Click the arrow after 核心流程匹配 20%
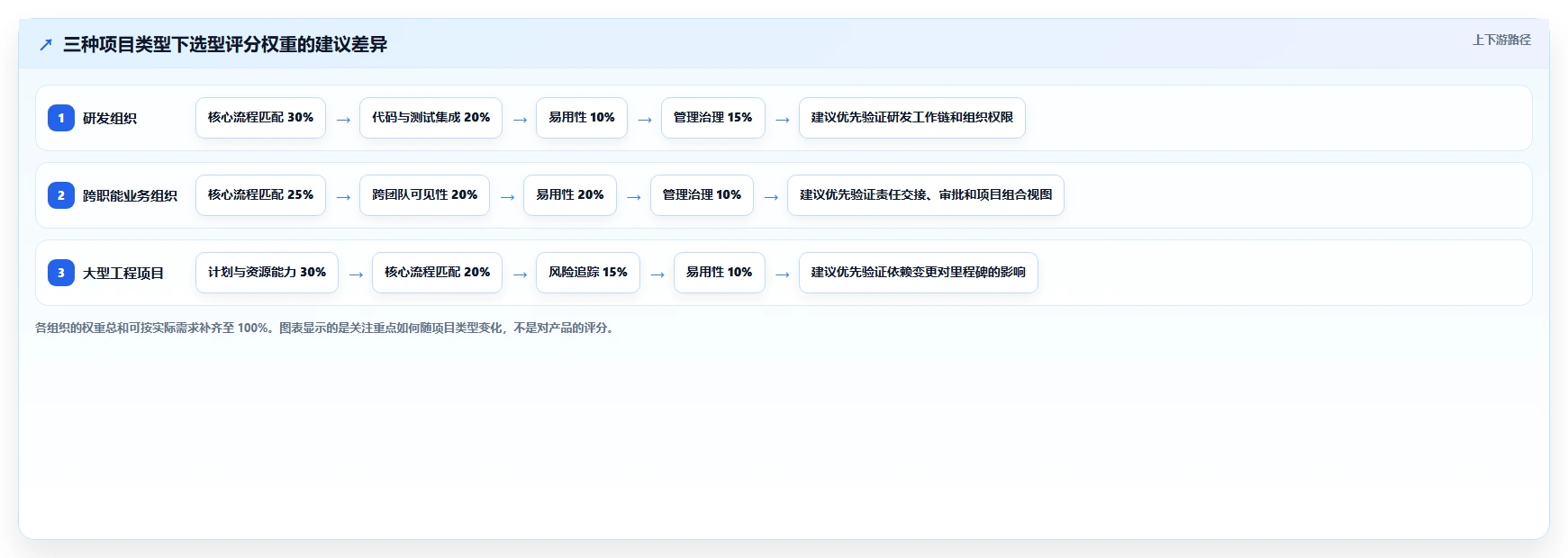The height and width of the screenshot is (558, 1568). [520, 274]
